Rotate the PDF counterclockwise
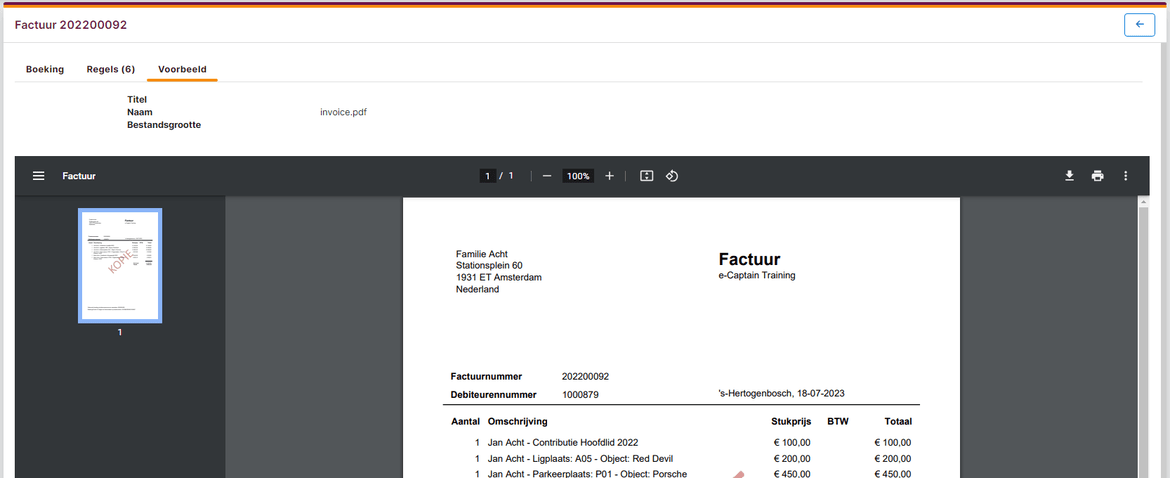The height and width of the screenshot is (478, 1170). (x=672, y=176)
